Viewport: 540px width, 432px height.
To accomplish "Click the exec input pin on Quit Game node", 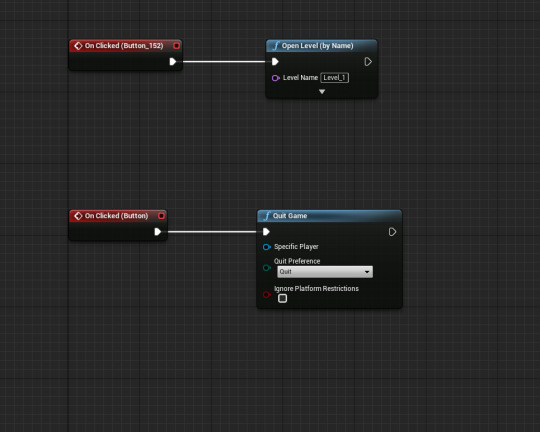I will 266,232.
